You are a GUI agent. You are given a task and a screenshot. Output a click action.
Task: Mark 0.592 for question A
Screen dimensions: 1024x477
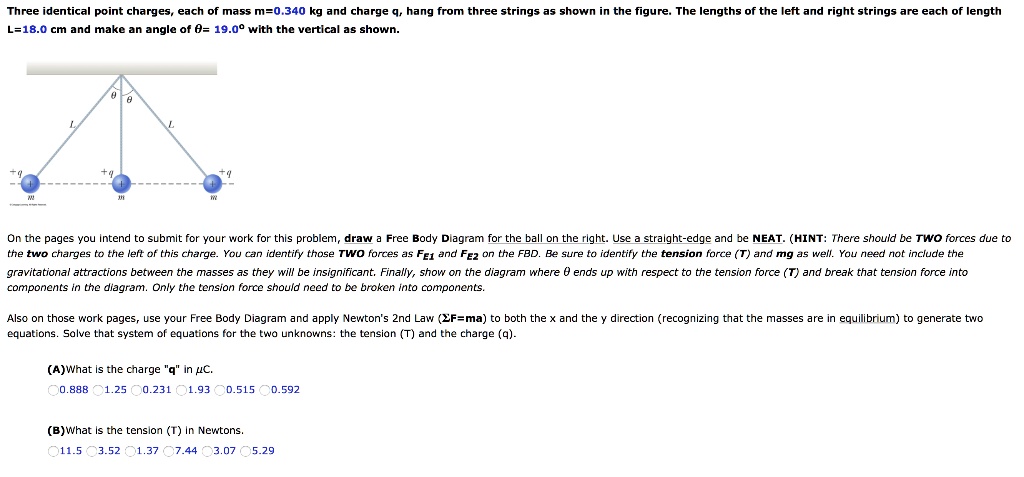coord(265,390)
